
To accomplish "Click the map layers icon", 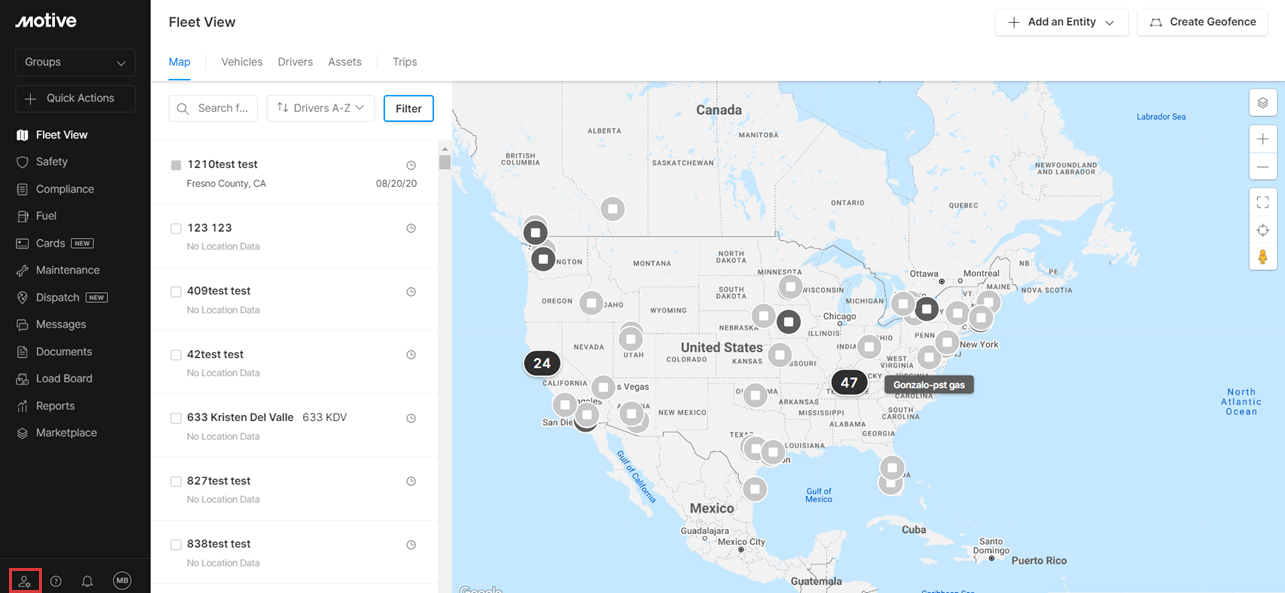I will pyautogui.click(x=1262, y=103).
